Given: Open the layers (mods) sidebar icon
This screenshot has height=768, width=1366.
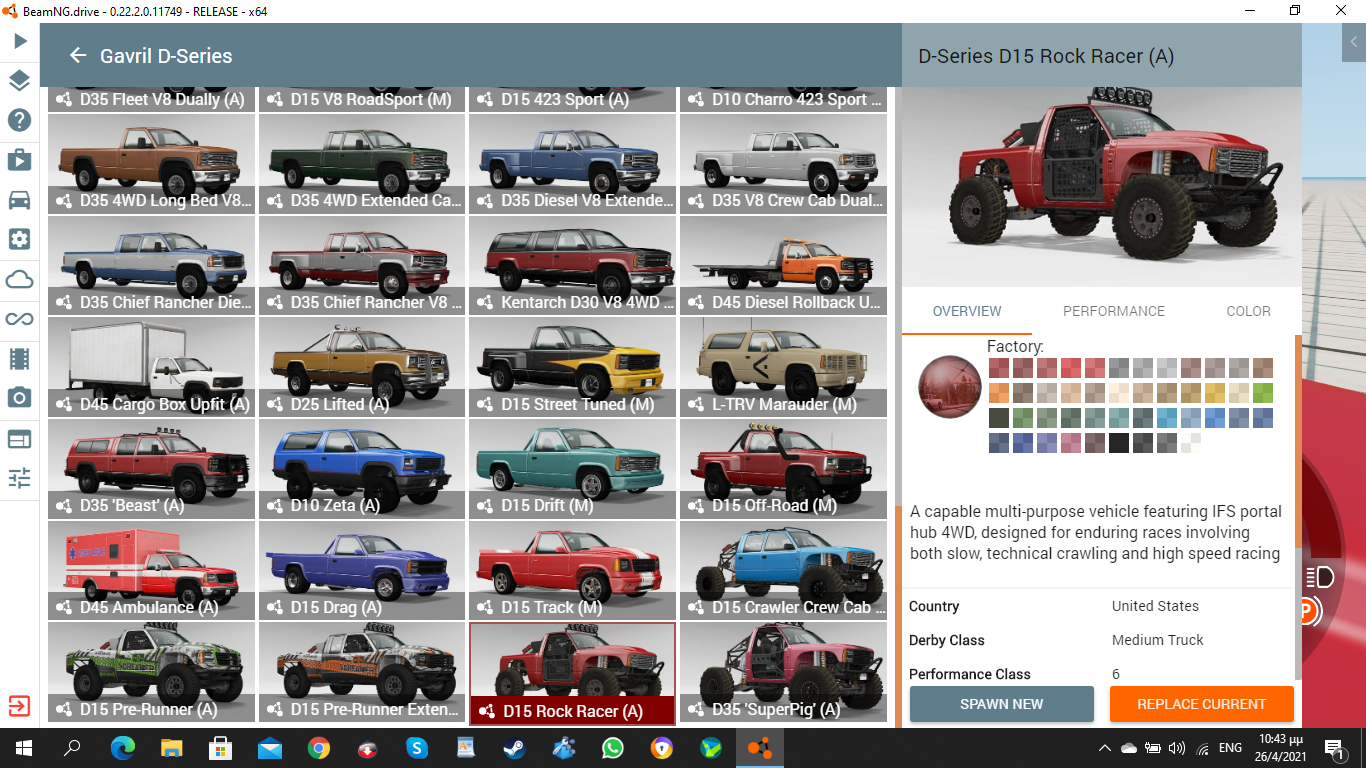Looking at the screenshot, I should tap(19, 81).
